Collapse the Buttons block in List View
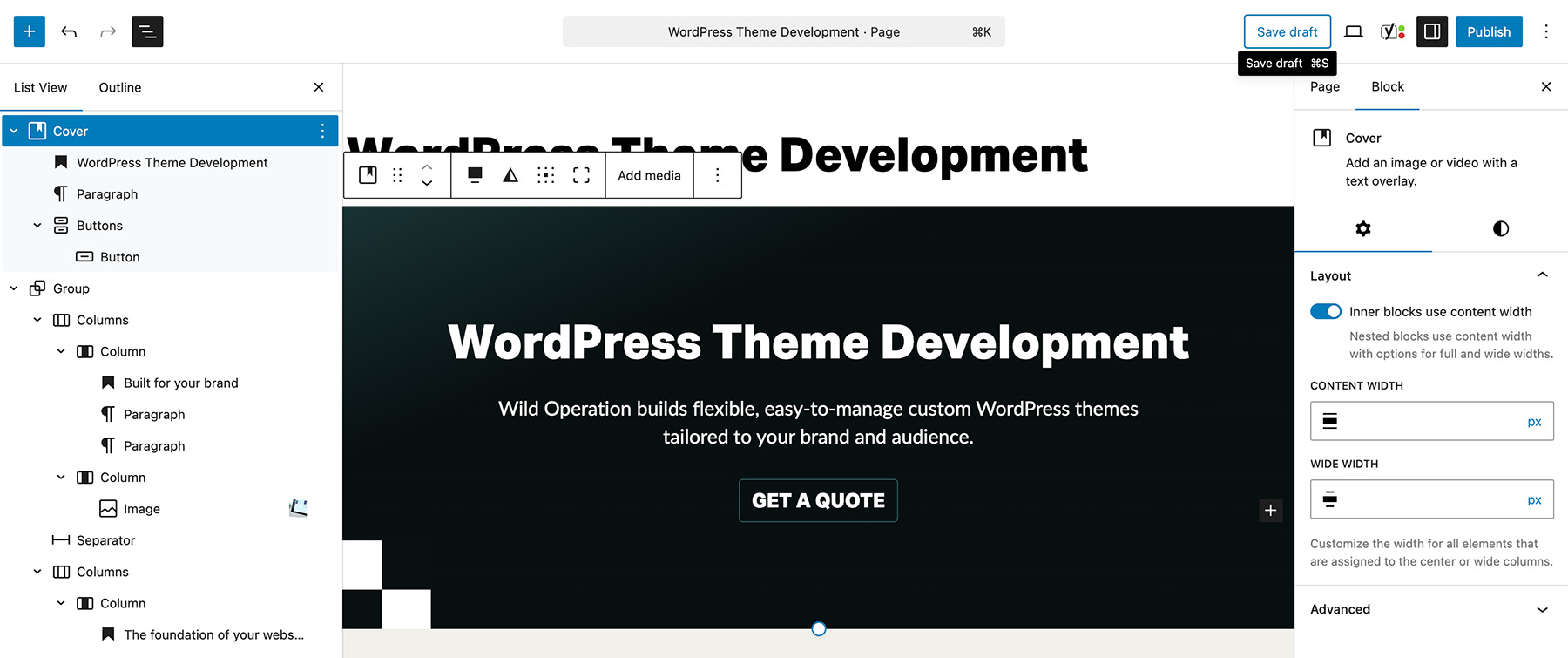This screenshot has width=1568, height=658. [x=37, y=226]
